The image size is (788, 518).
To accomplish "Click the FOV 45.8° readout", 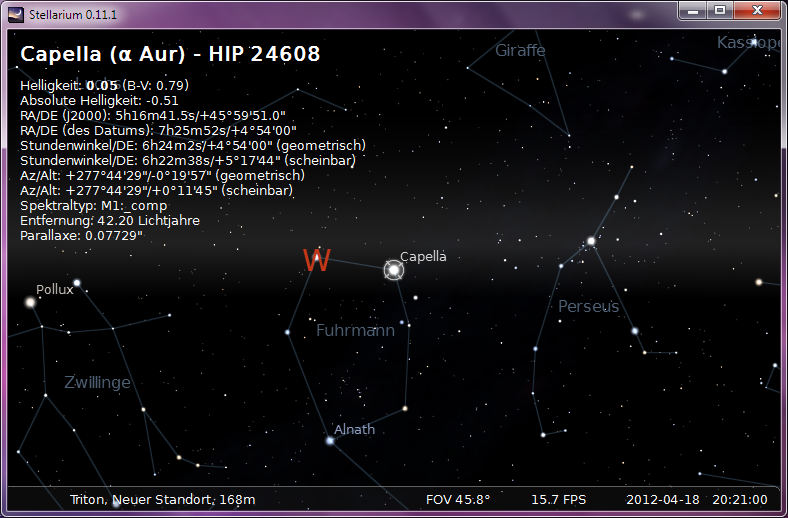I will coord(458,499).
